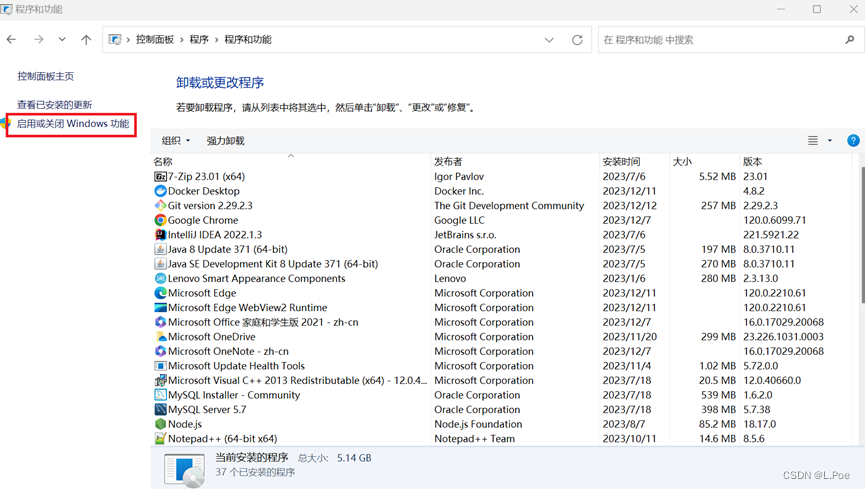This screenshot has width=865, height=489.
Task: Click the 强力卸载 toolbar button
Action: (x=226, y=141)
